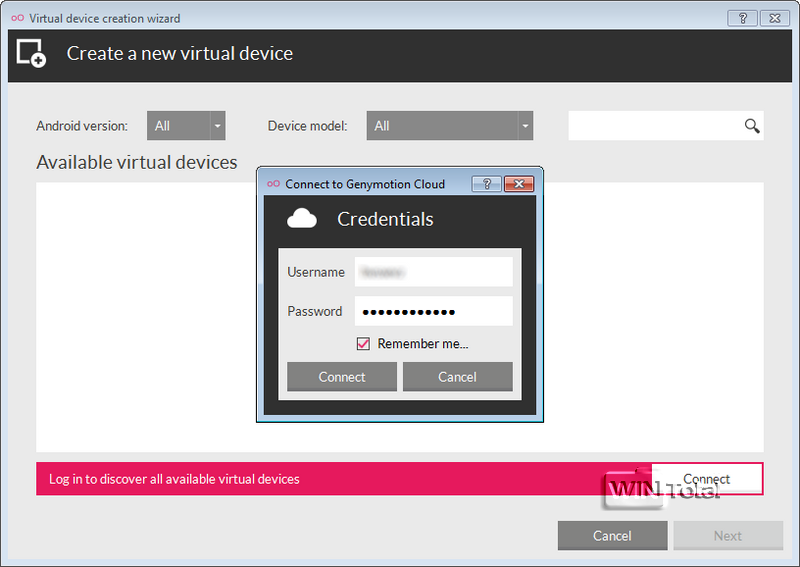Screen dimensions: 800x567
Task: Close the Virtual device creation wizard window
Action: (775, 18)
